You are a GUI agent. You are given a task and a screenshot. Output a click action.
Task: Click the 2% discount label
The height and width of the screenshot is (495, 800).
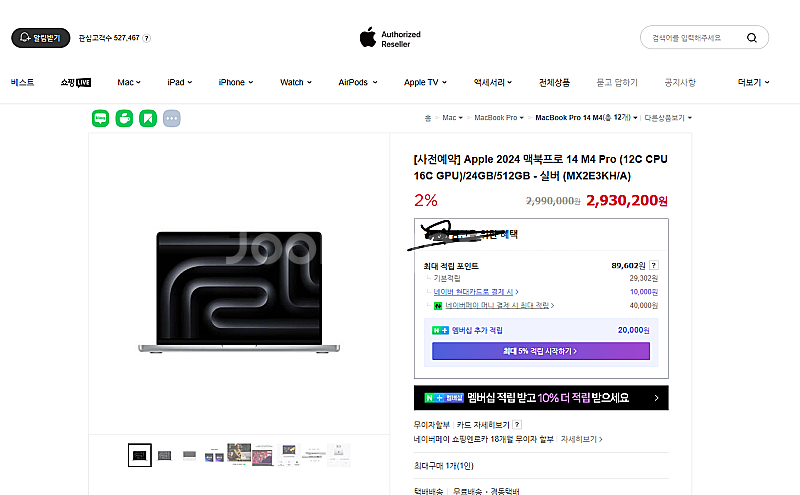click(x=426, y=200)
